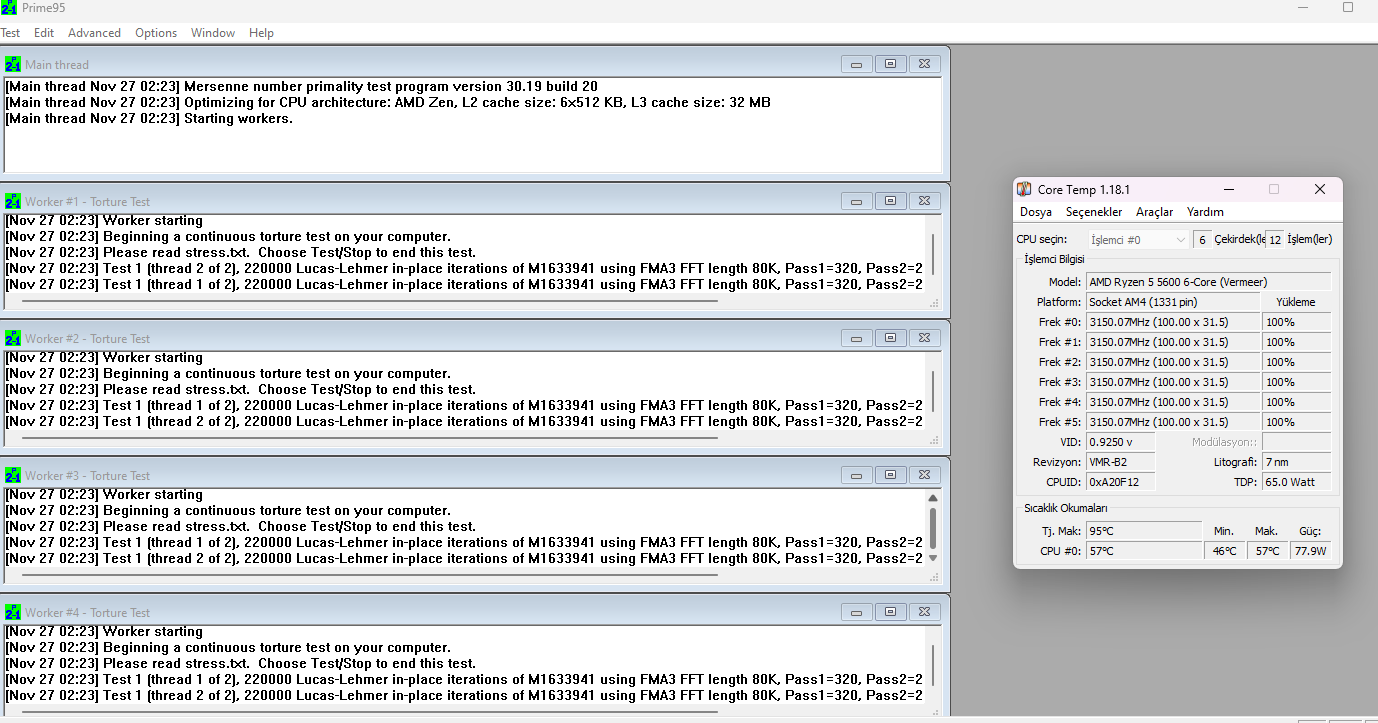The height and width of the screenshot is (723, 1378).
Task: Minimize the Main thread window
Action: click(x=857, y=64)
